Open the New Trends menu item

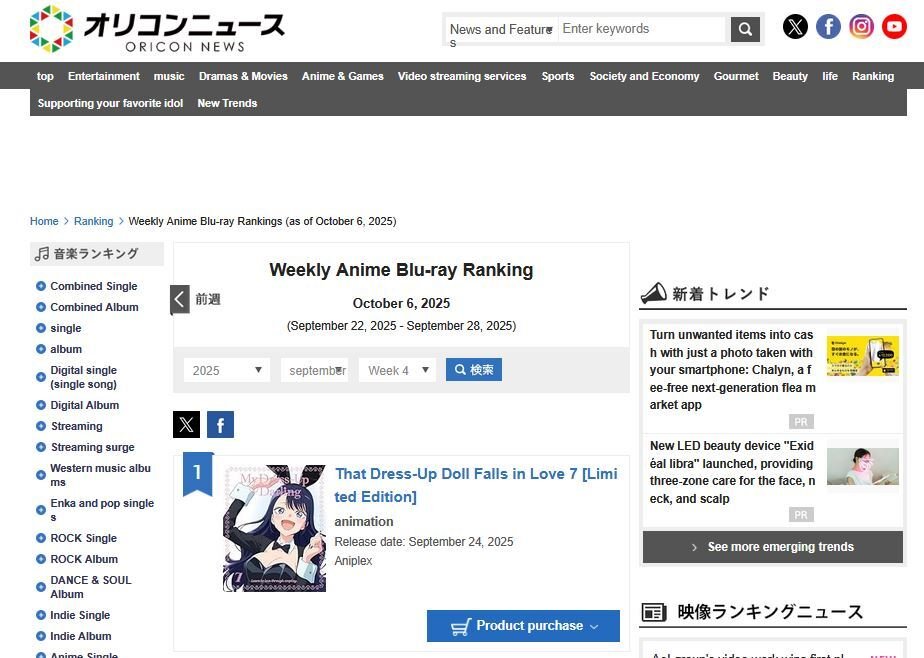point(227,103)
